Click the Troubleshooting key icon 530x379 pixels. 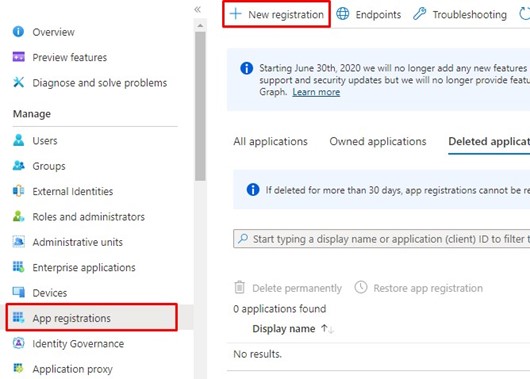click(x=419, y=14)
